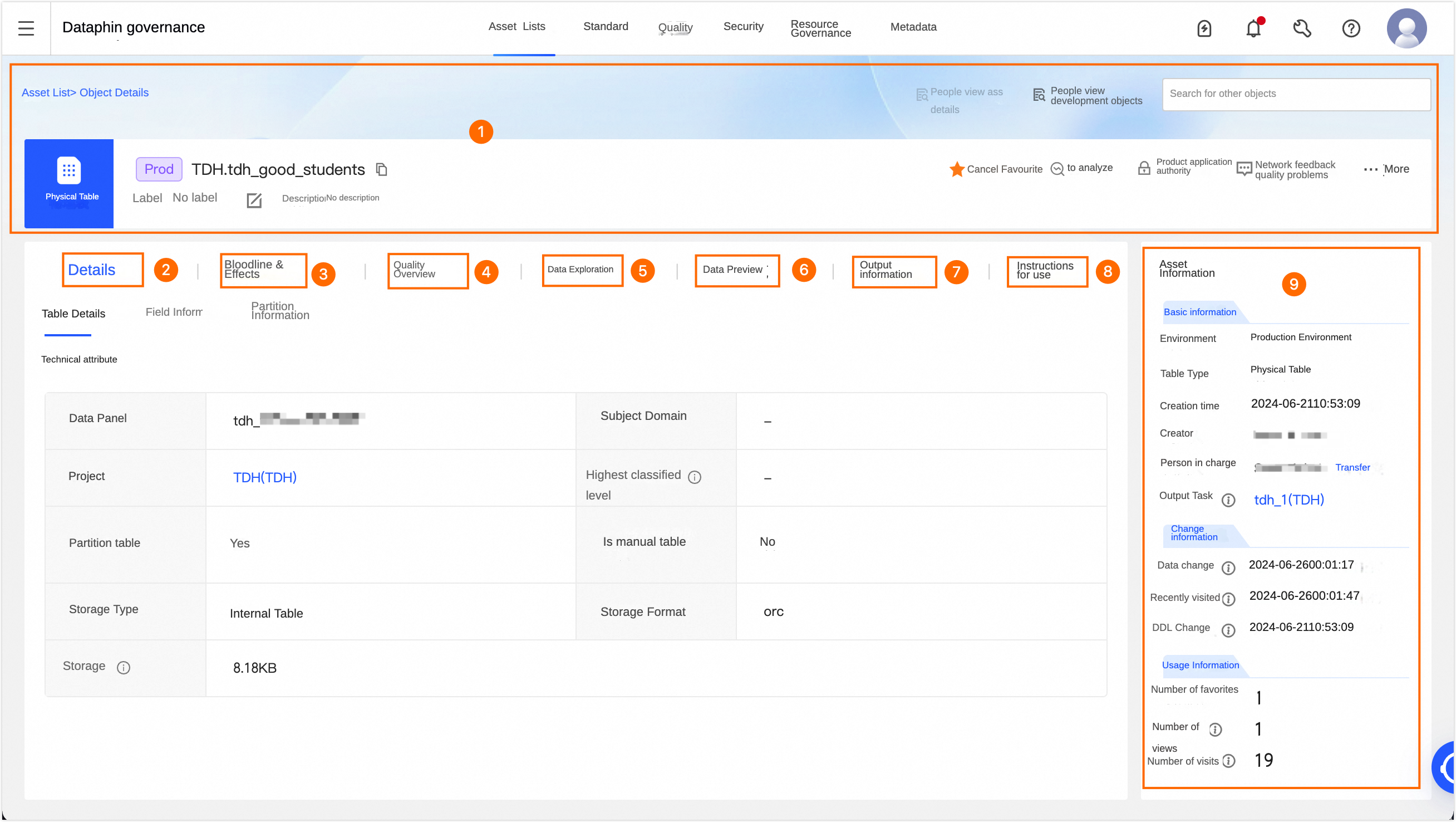Copy table name TDH.tdh_good_students icon
The height and width of the screenshot is (822, 1456).
tap(381, 169)
